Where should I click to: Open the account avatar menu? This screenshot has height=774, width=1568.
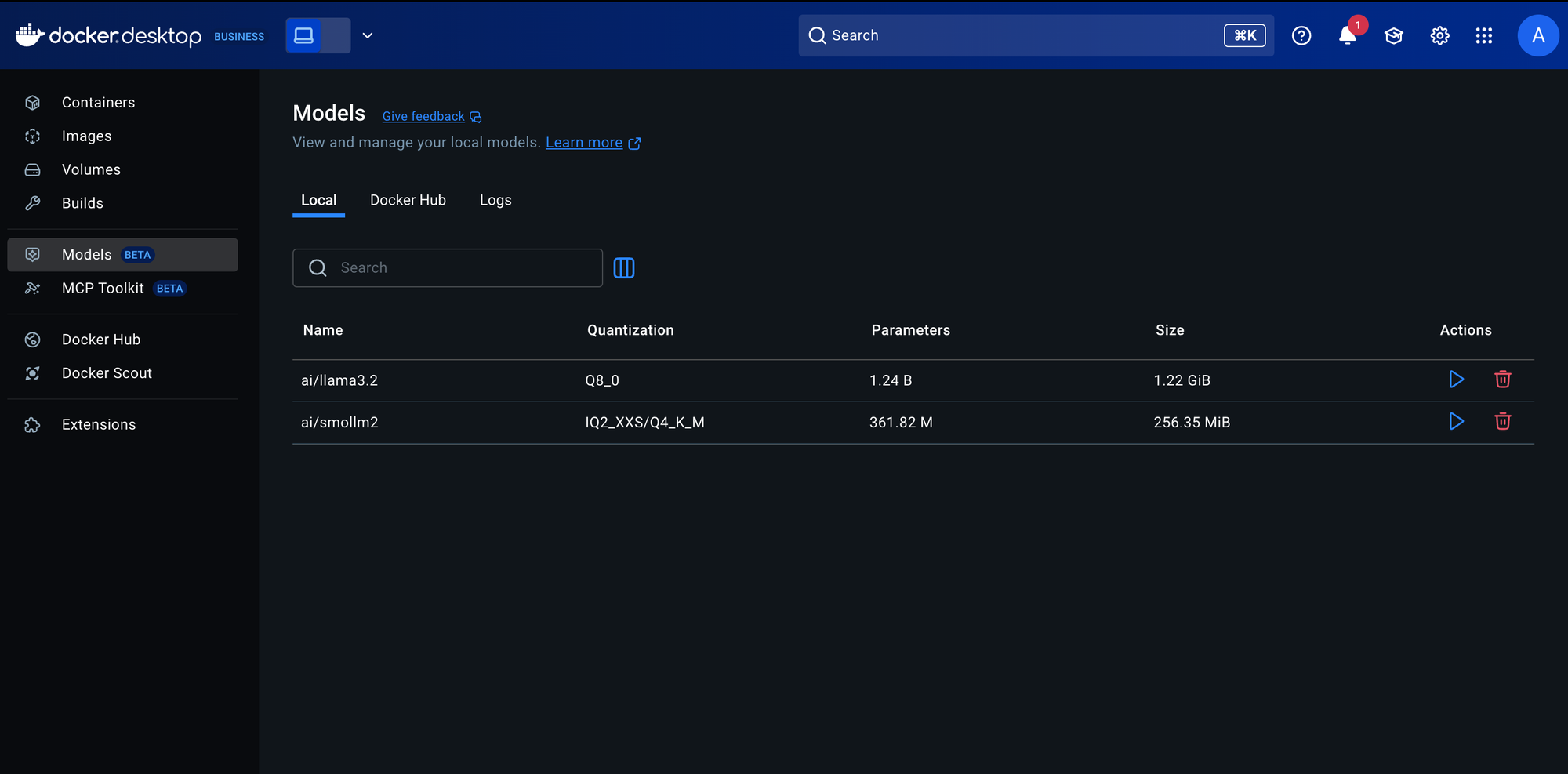[1538, 35]
